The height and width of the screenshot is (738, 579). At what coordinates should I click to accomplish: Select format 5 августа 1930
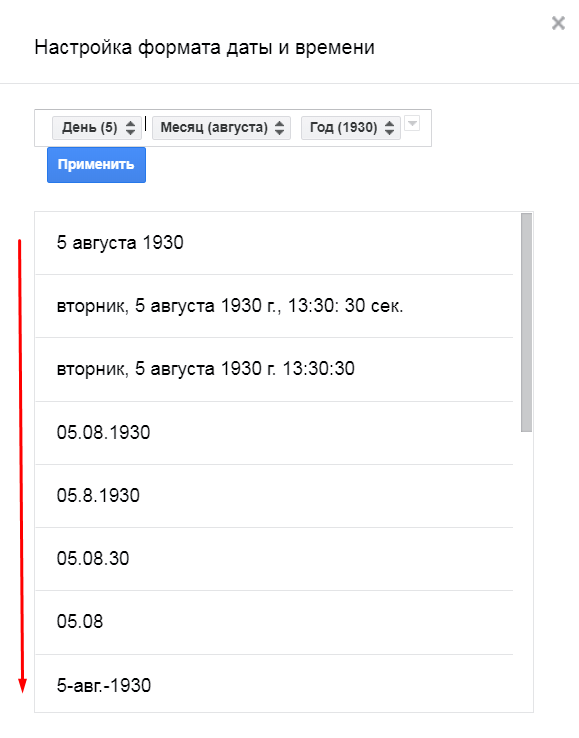[x=274, y=243]
